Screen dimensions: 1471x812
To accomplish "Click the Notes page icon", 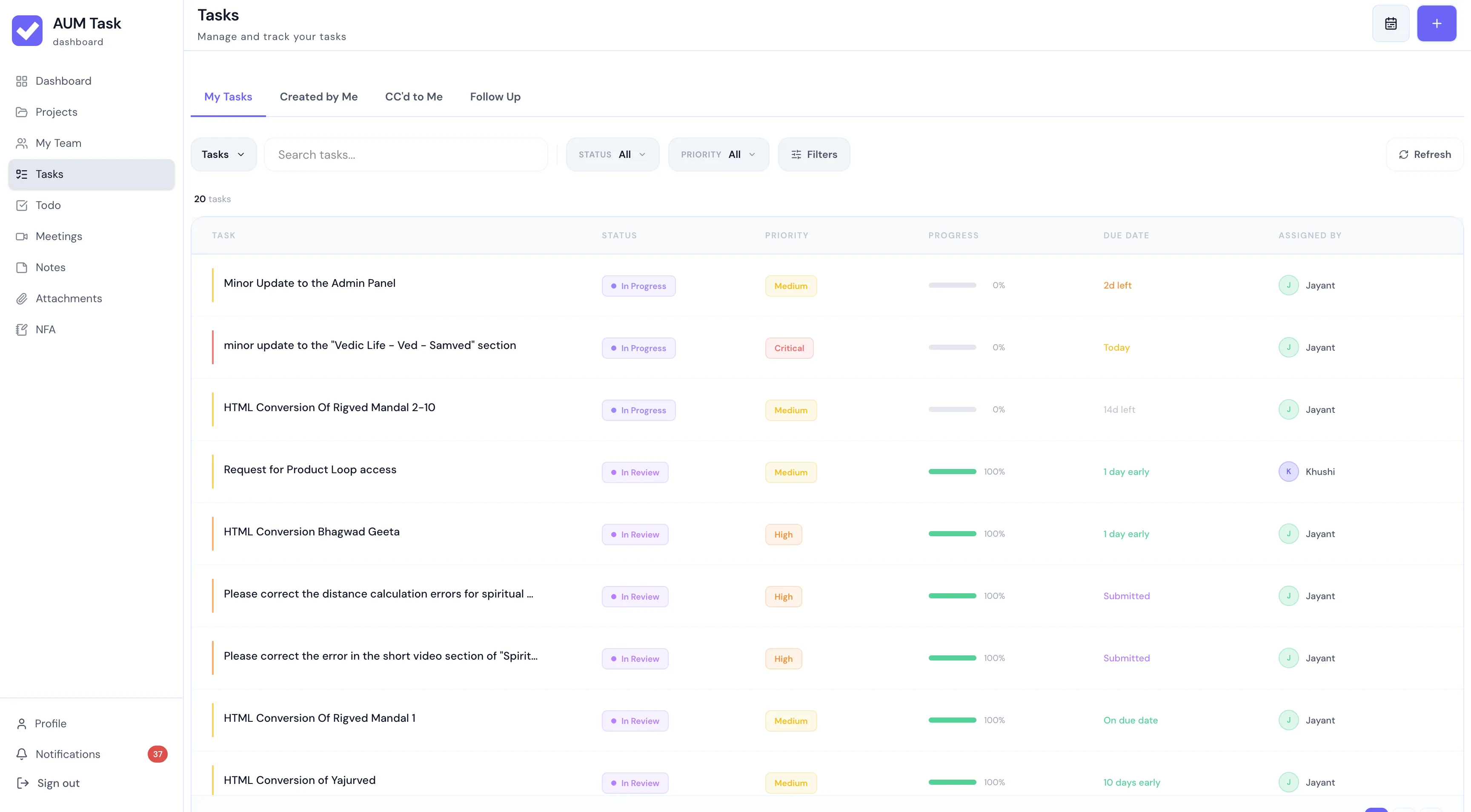I will tap(22, 268).
